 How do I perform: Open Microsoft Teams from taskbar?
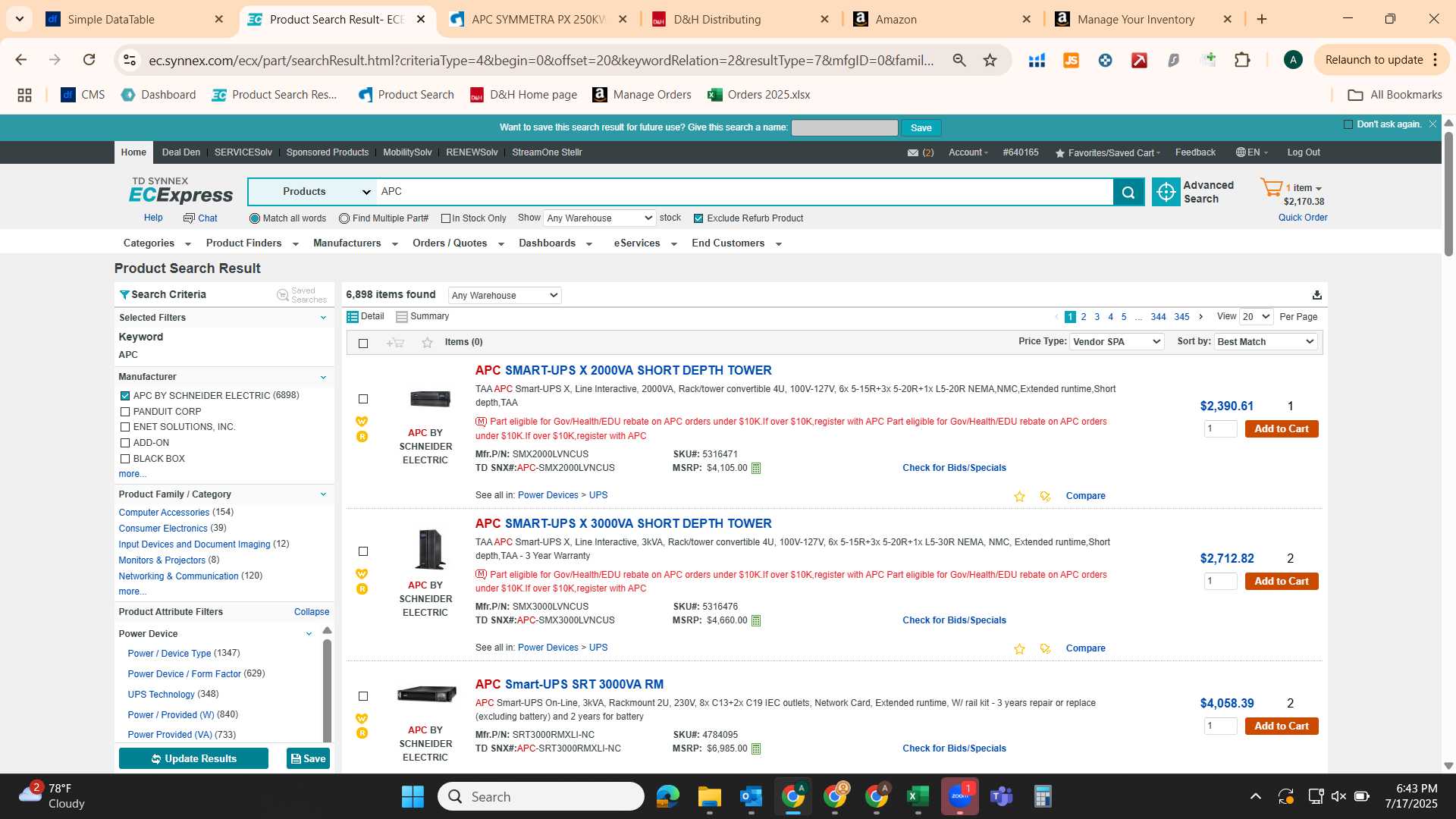(x=1001, y=796)
